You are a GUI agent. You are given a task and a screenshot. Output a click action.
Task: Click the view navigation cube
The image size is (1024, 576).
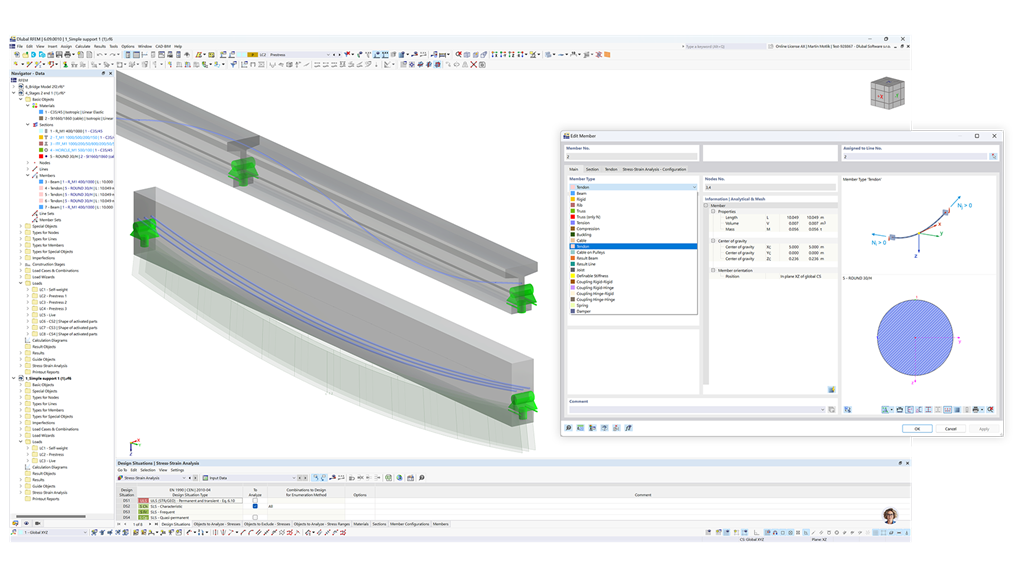[x=888, y=93]
